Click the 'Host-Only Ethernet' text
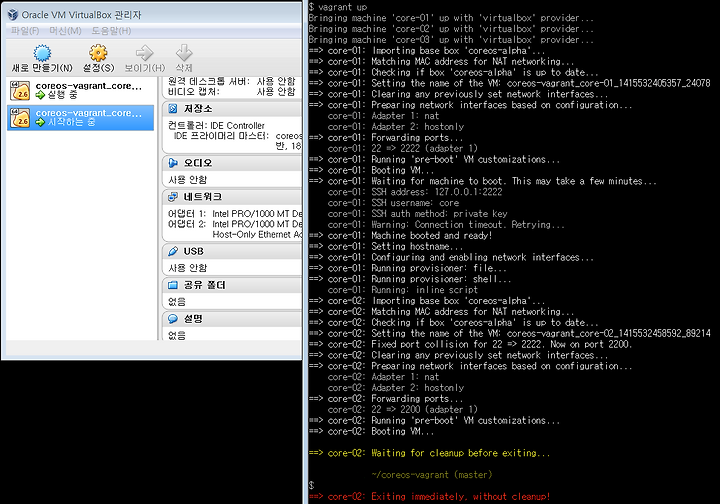720x504 pixels. pos(257,235)
